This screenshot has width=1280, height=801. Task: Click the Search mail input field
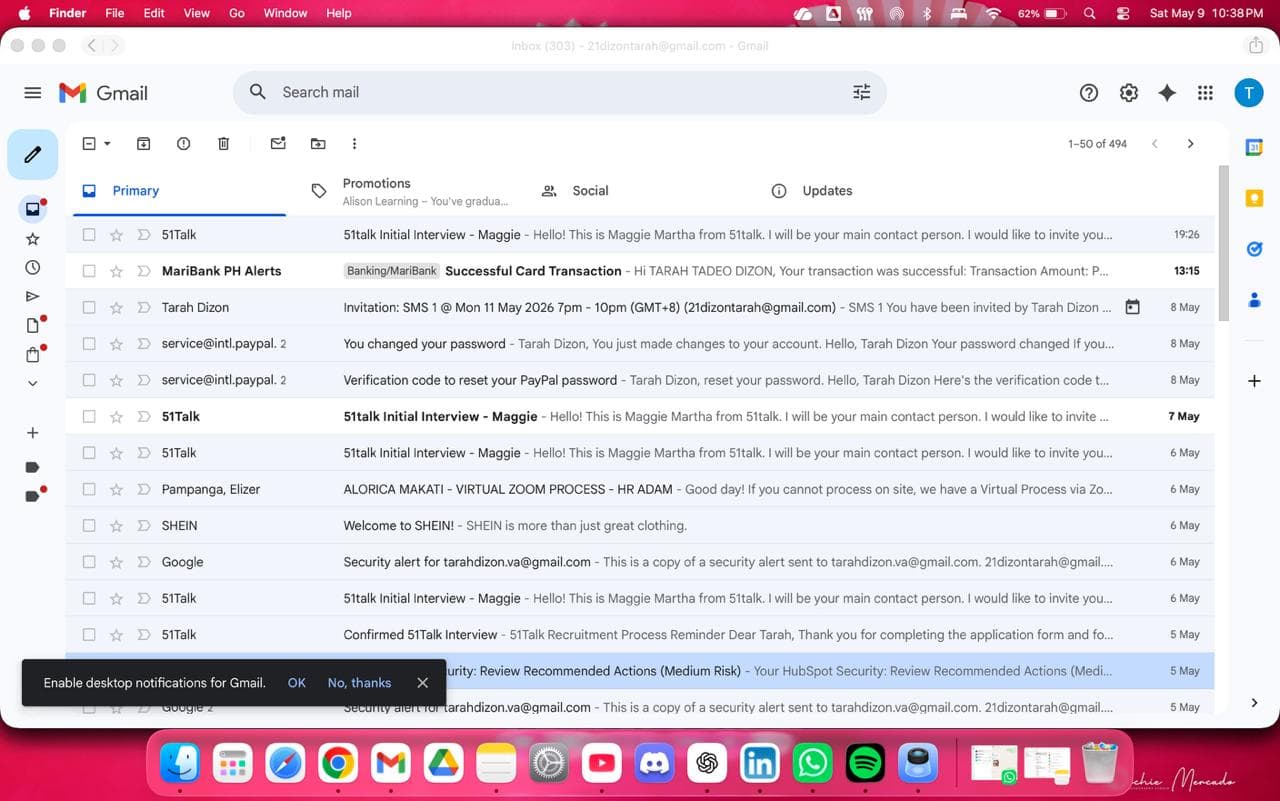[x=560, y=92]
